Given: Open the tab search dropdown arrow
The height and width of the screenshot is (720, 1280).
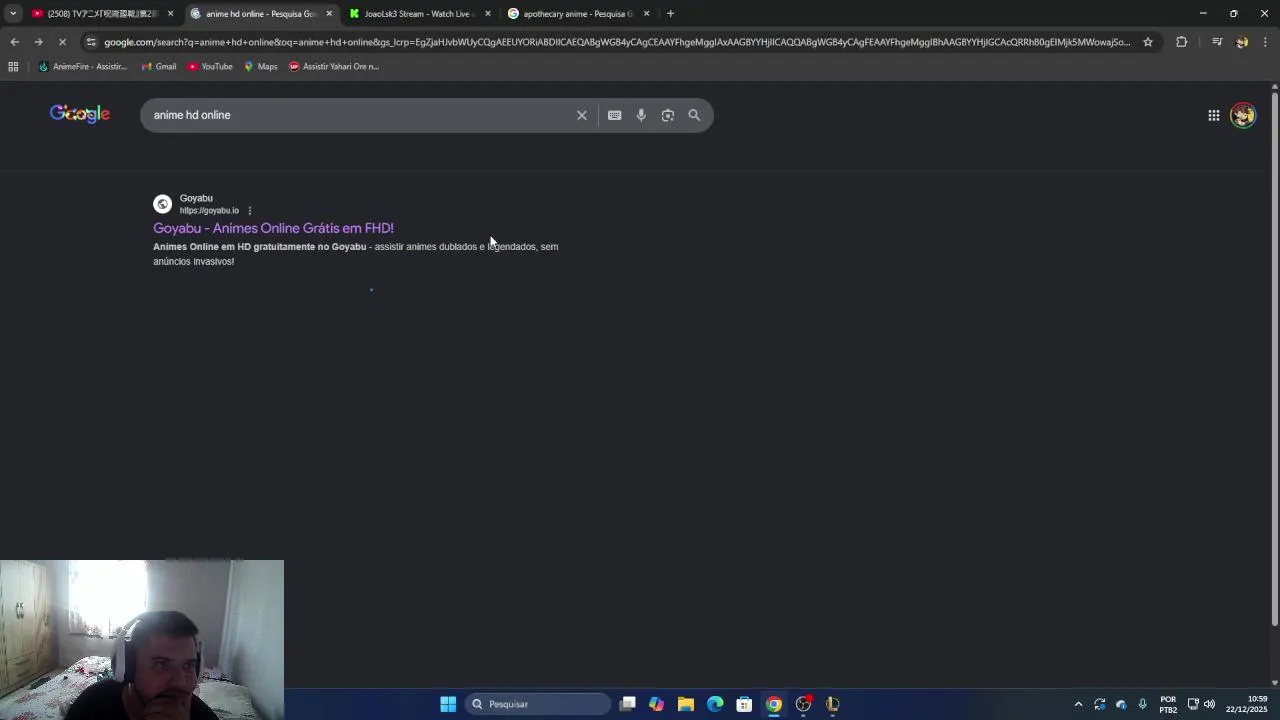Looking at the screenshot, I should 12,13.
